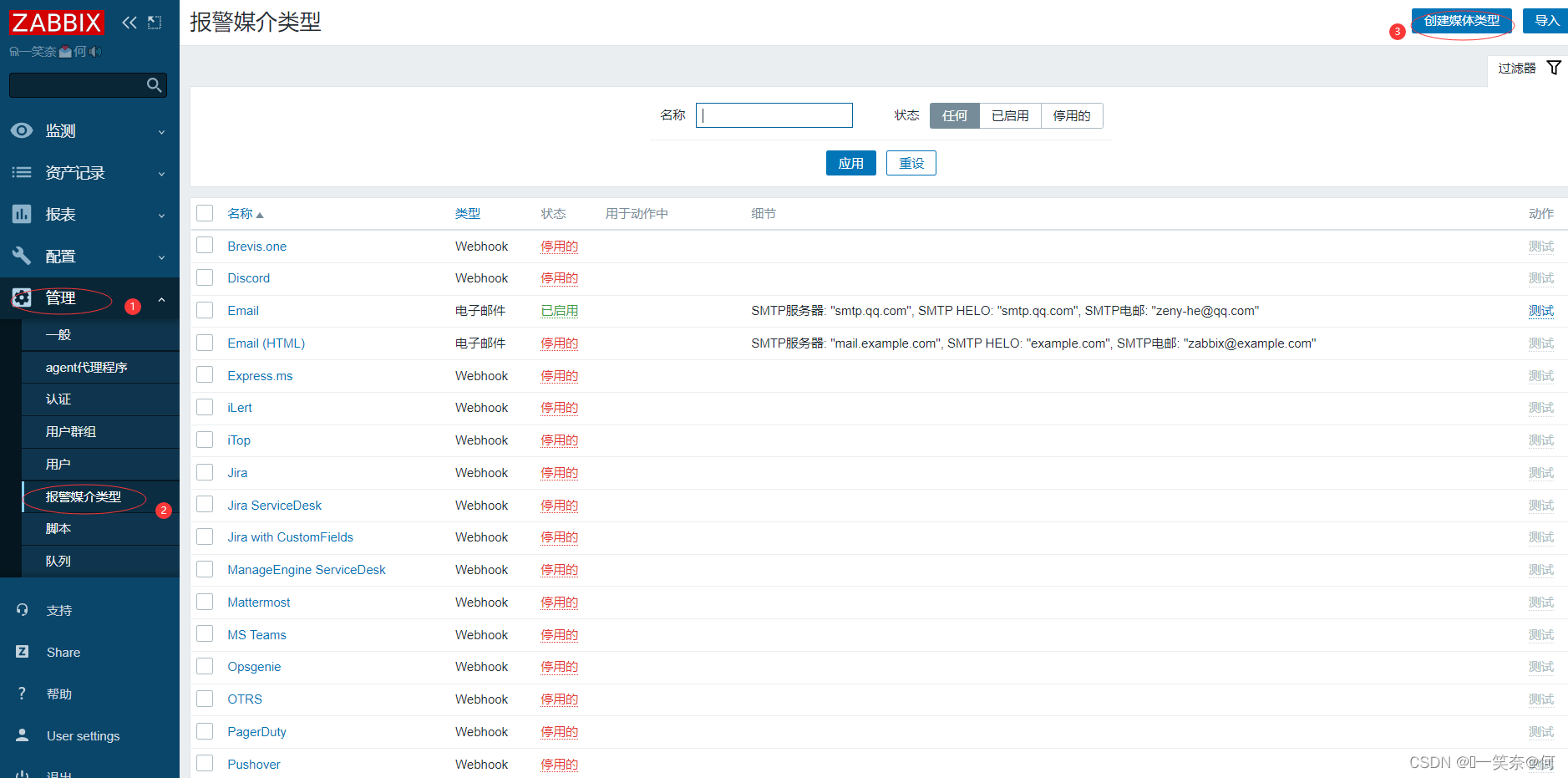
Task: Click the 应用 filter button
Action: 850,163
